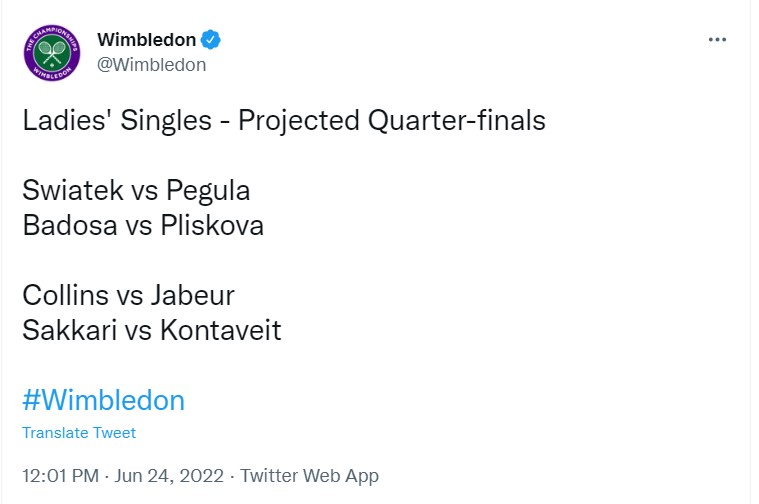The height and width of the screenshot is (504, 759).
Task: Click Translate Tweet
Action: pos(79,433)
